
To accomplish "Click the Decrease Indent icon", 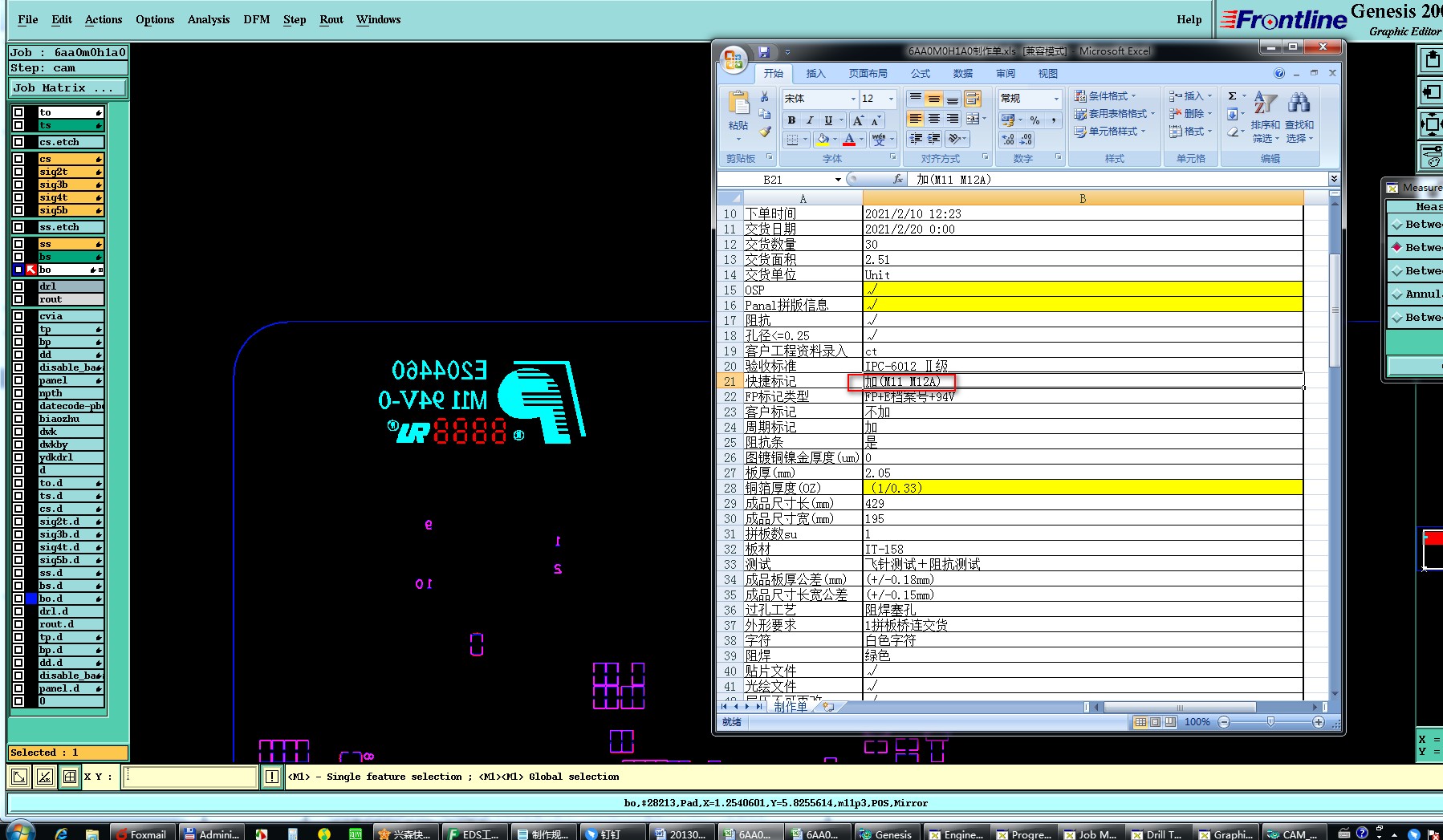I will pyautogui.click(x=915, y=139).
